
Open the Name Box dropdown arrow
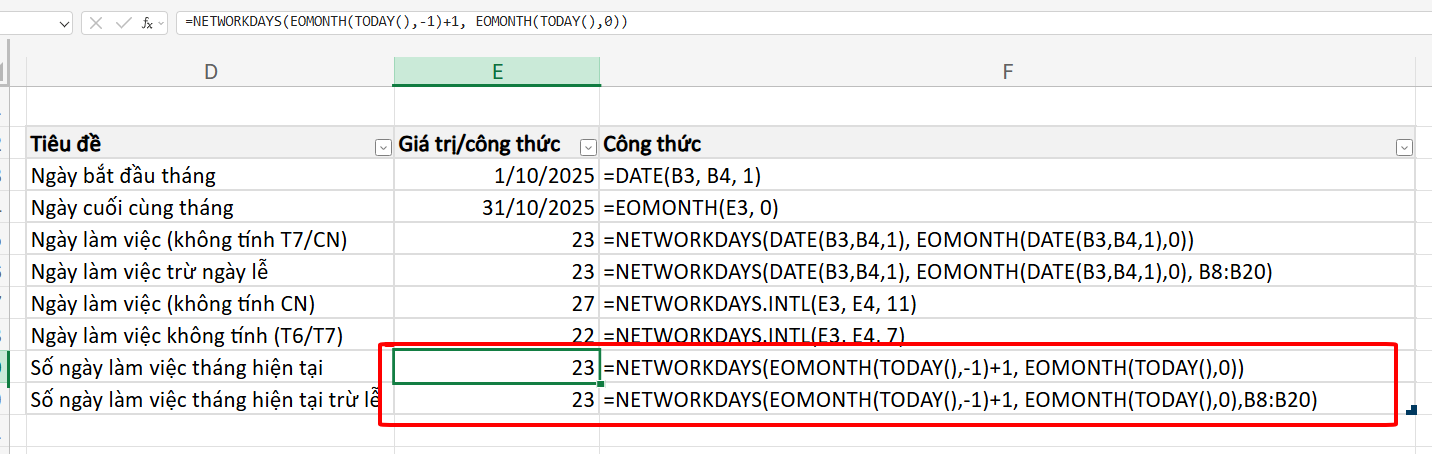tap(64, 22)
